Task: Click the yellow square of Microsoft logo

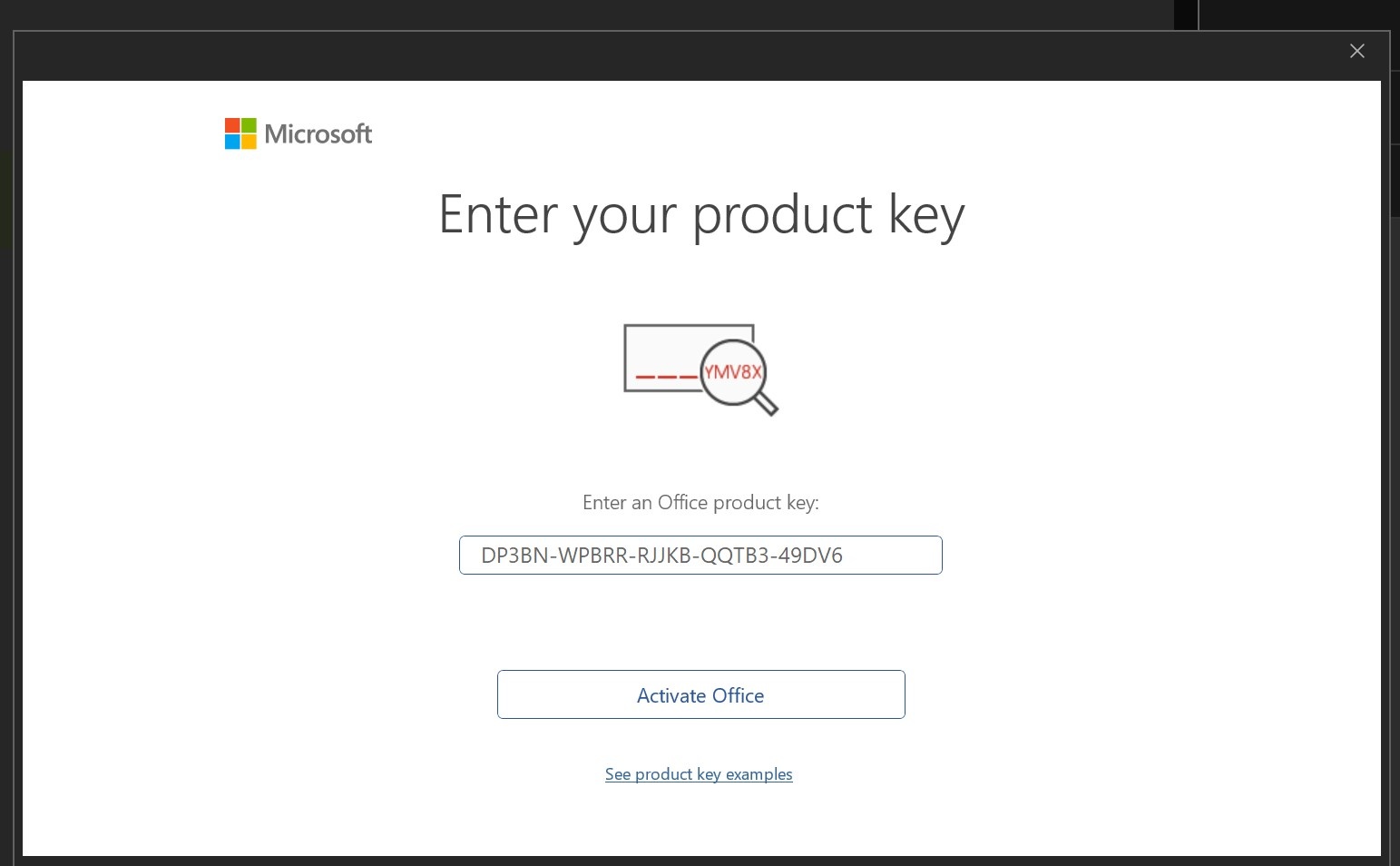Action: click(x=249, y=142)
